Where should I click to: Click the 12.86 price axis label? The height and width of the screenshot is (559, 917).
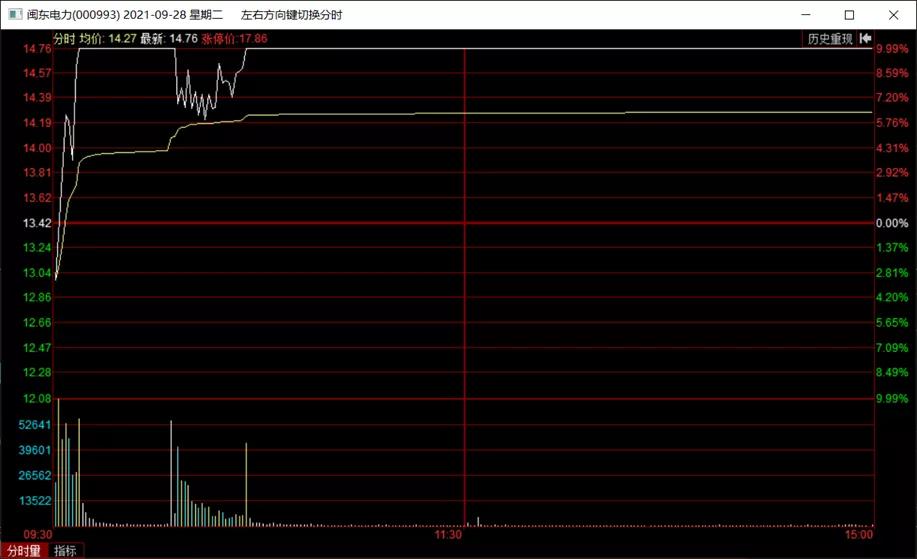pyautogui.click(x=37, y=297)
